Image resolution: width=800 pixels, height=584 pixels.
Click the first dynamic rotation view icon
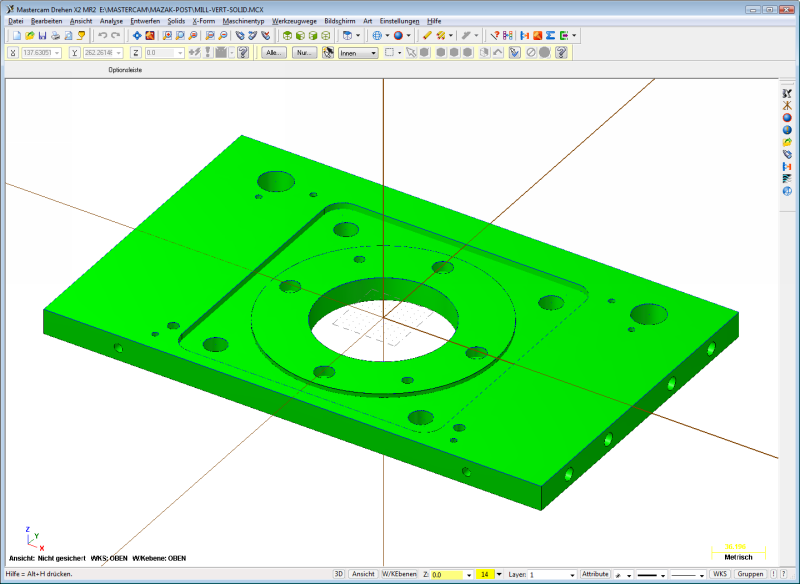click(240, 36)
